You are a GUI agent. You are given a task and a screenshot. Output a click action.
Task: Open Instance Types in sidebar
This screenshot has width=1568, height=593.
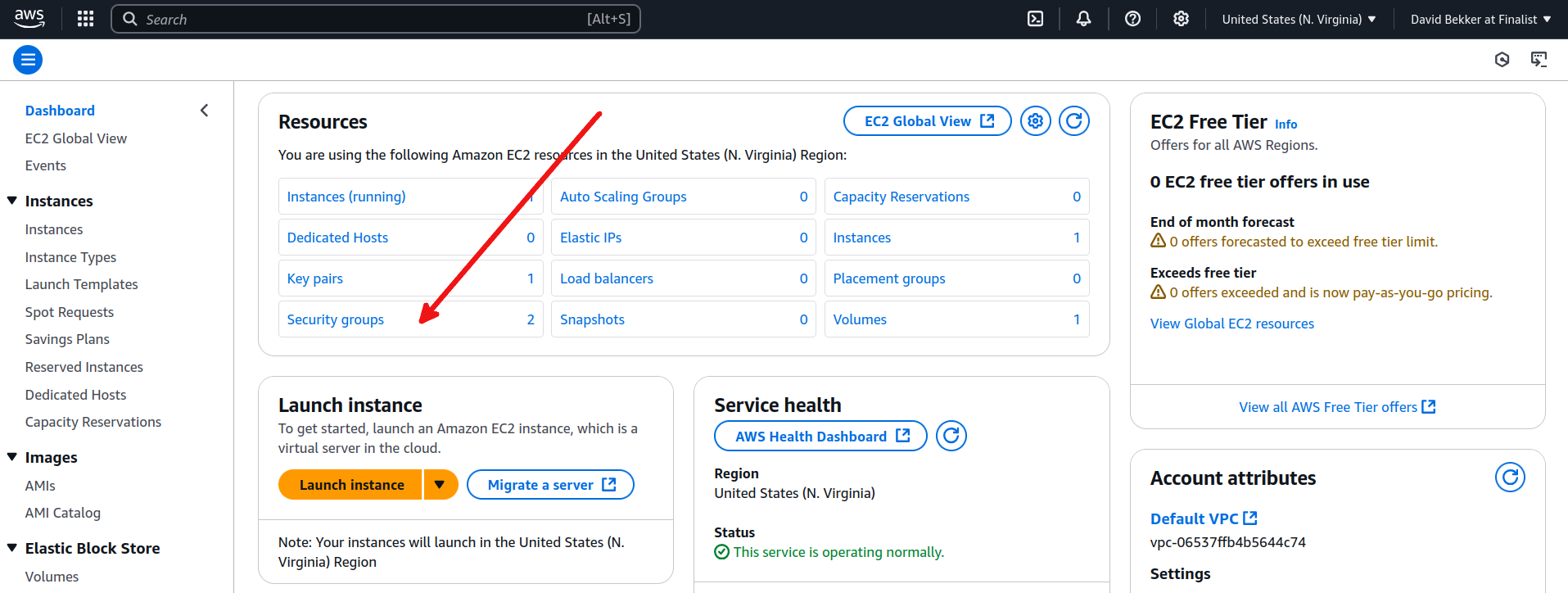click(x=70, y=257)
